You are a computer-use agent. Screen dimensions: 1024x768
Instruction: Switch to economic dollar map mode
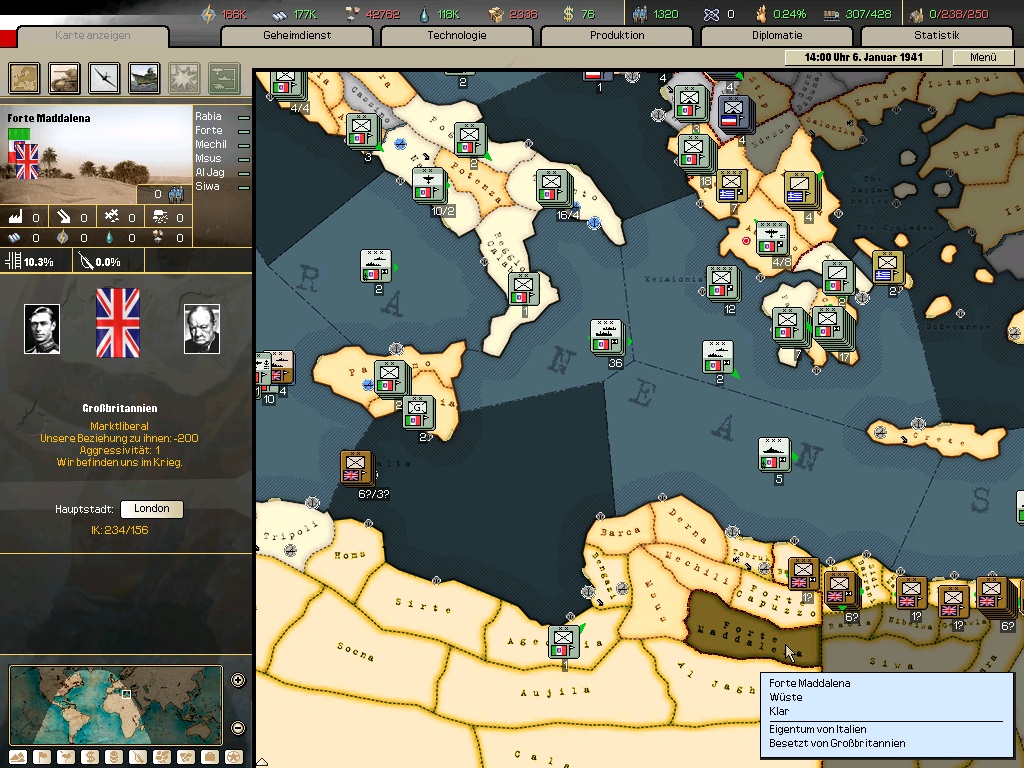(x=90, y=757)
